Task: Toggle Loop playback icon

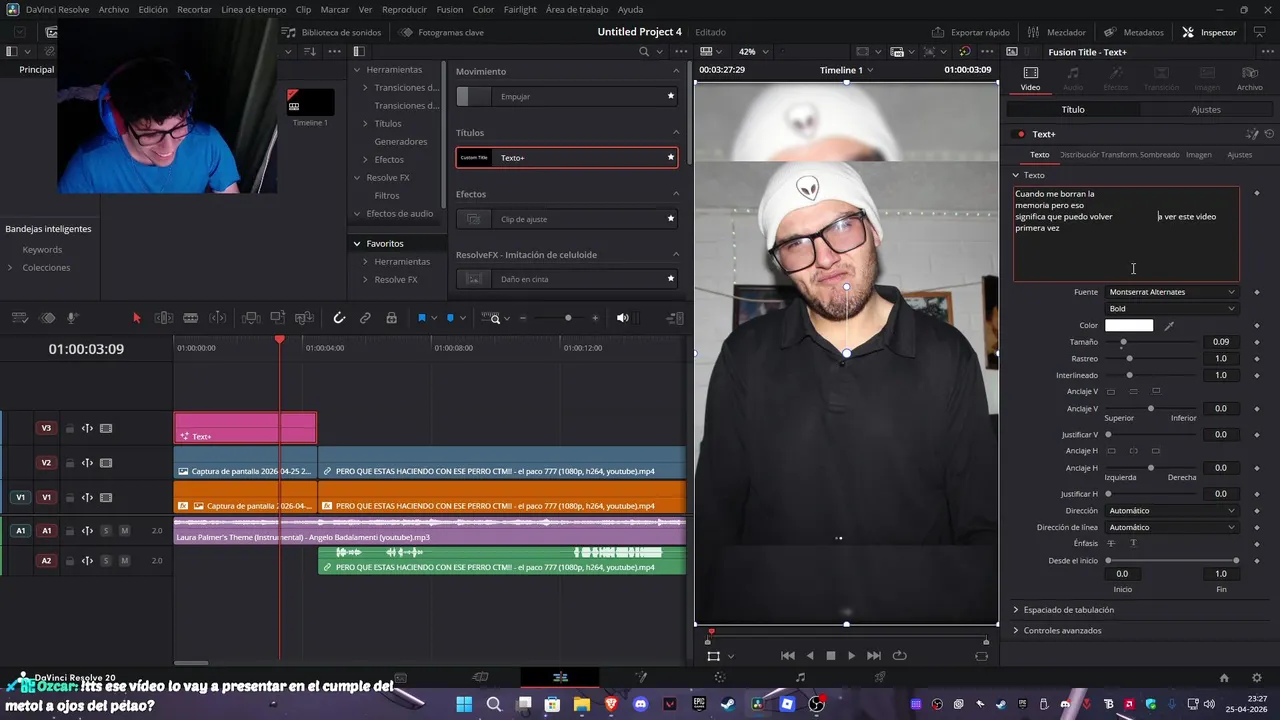Action: click(899, 656)
